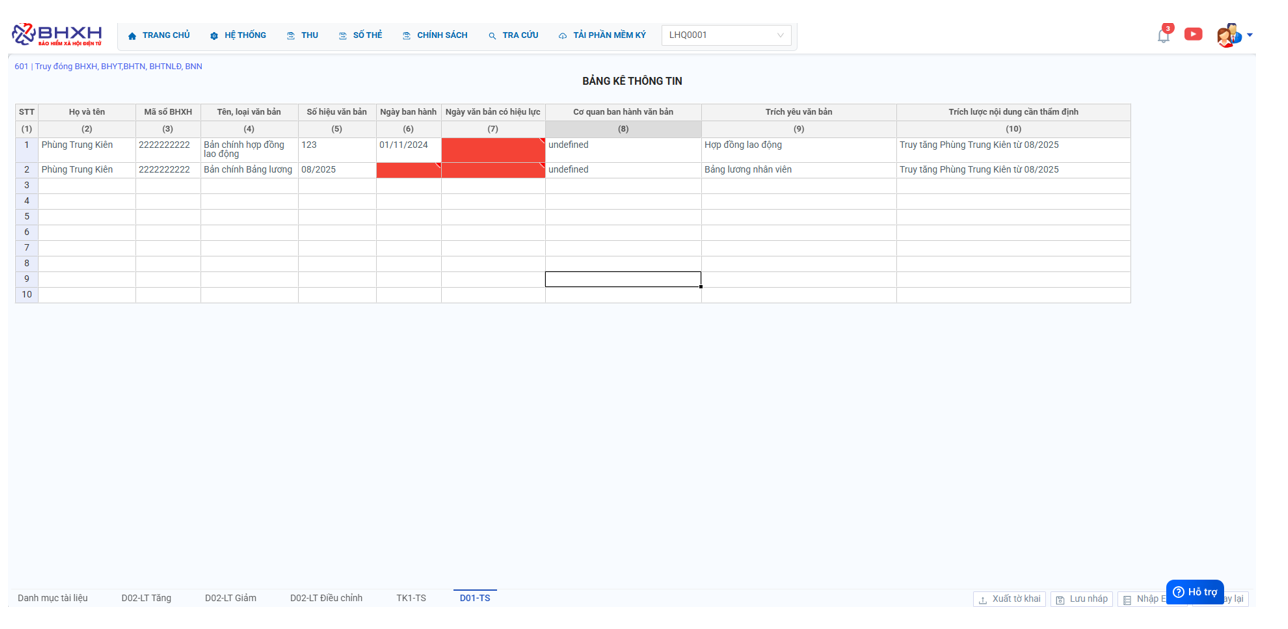Click the user avatar icon

tap(1227, 35)
